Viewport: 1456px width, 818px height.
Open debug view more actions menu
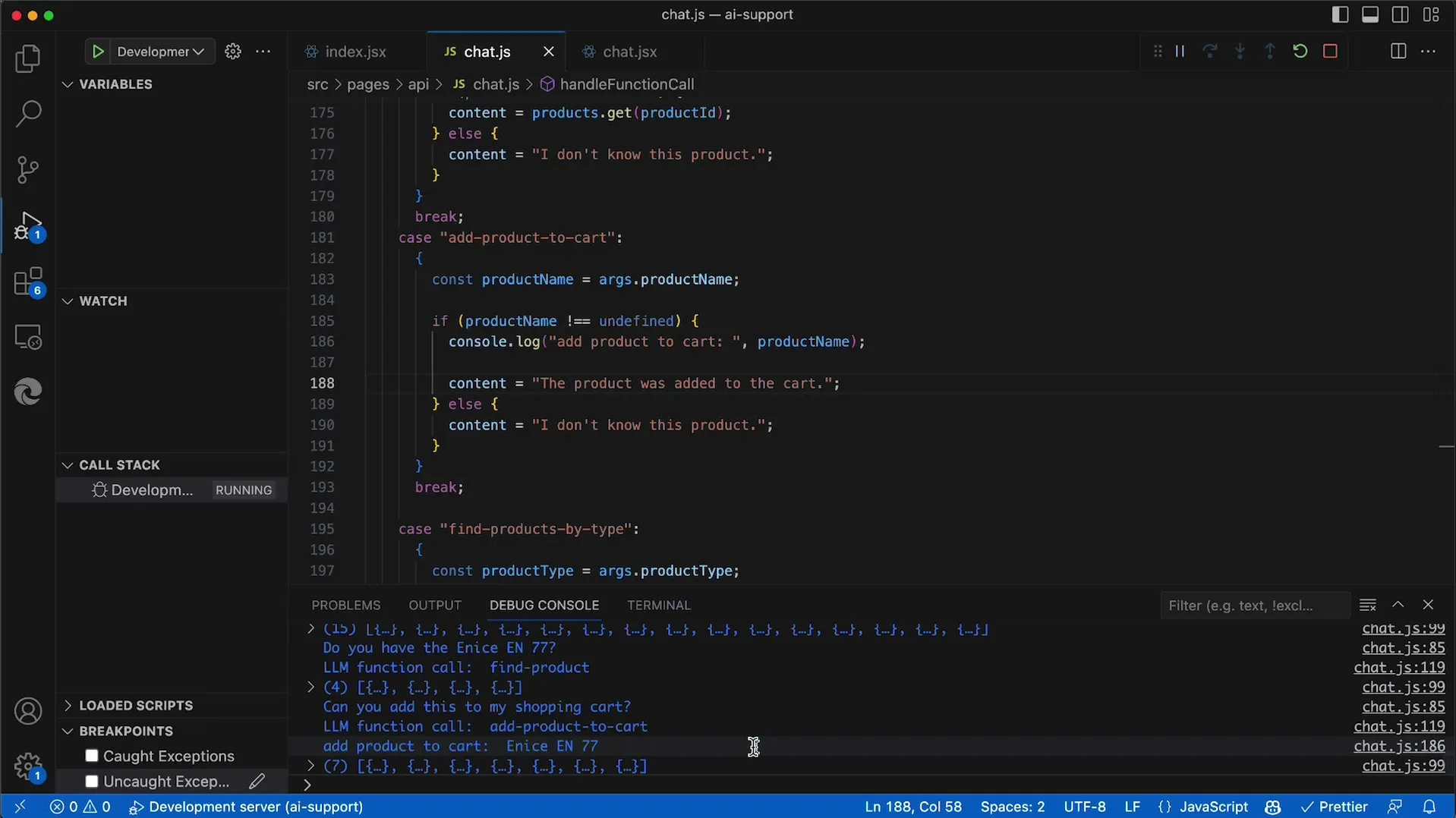[263, 52]
